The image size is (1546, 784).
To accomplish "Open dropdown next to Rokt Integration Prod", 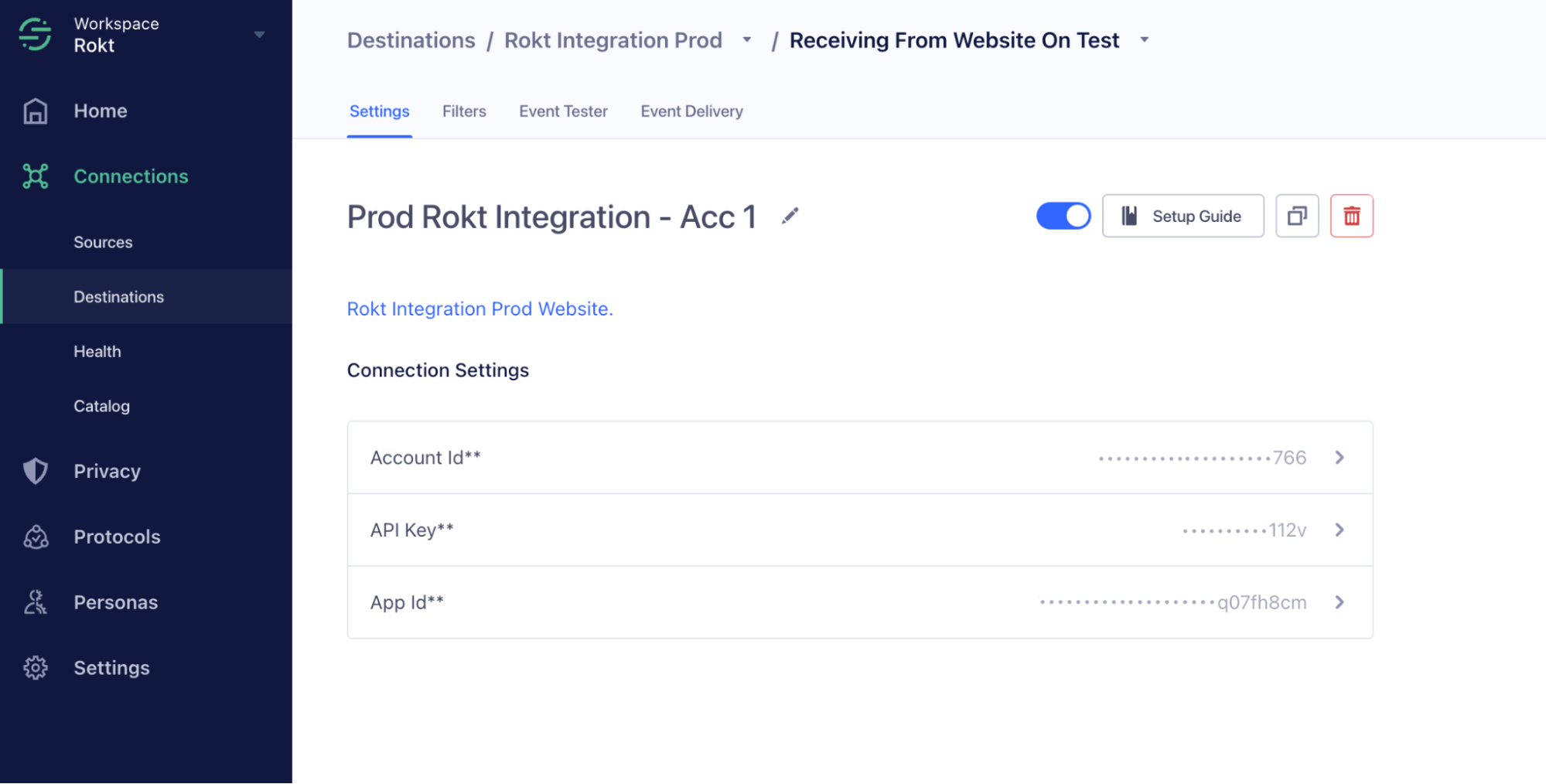I will [747, 40].
